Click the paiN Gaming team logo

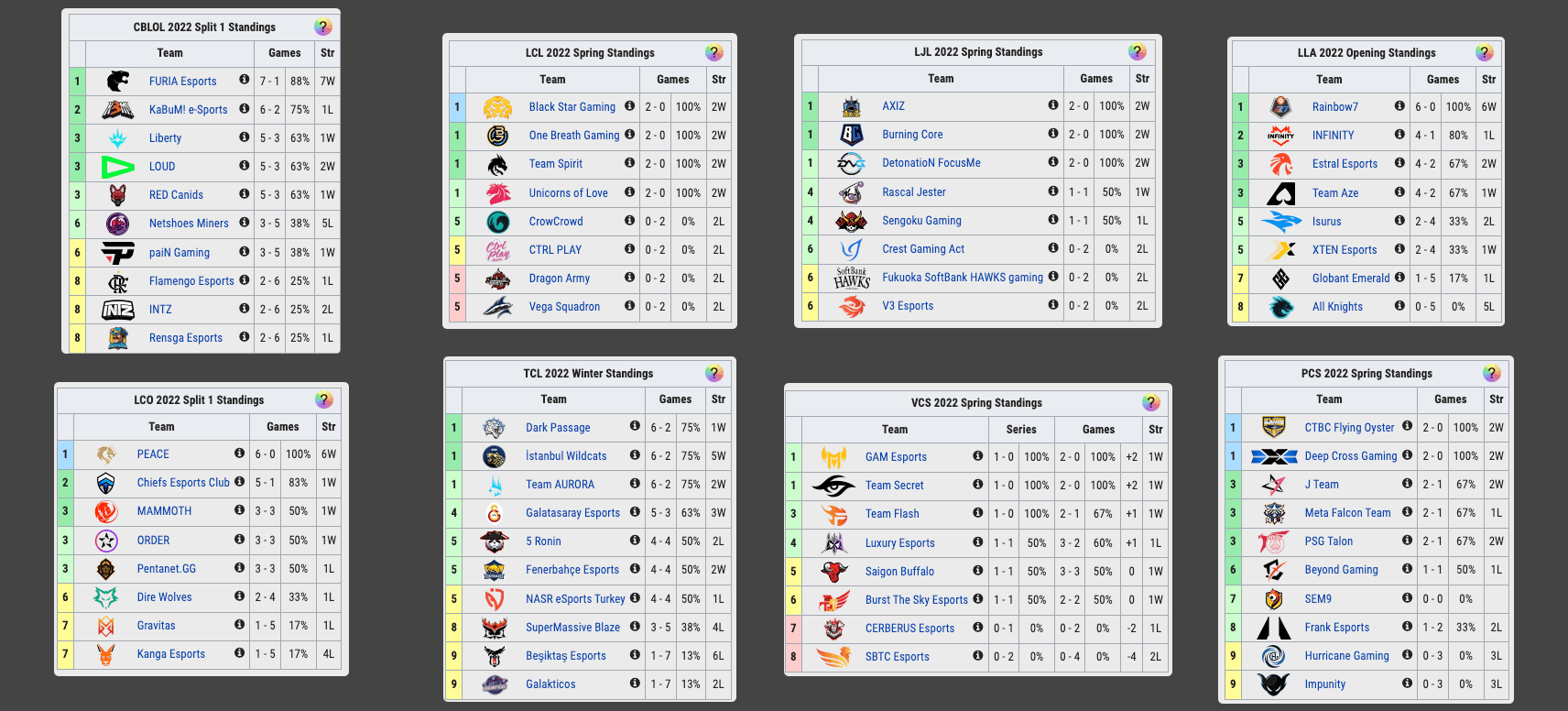(x=118, y=252)
